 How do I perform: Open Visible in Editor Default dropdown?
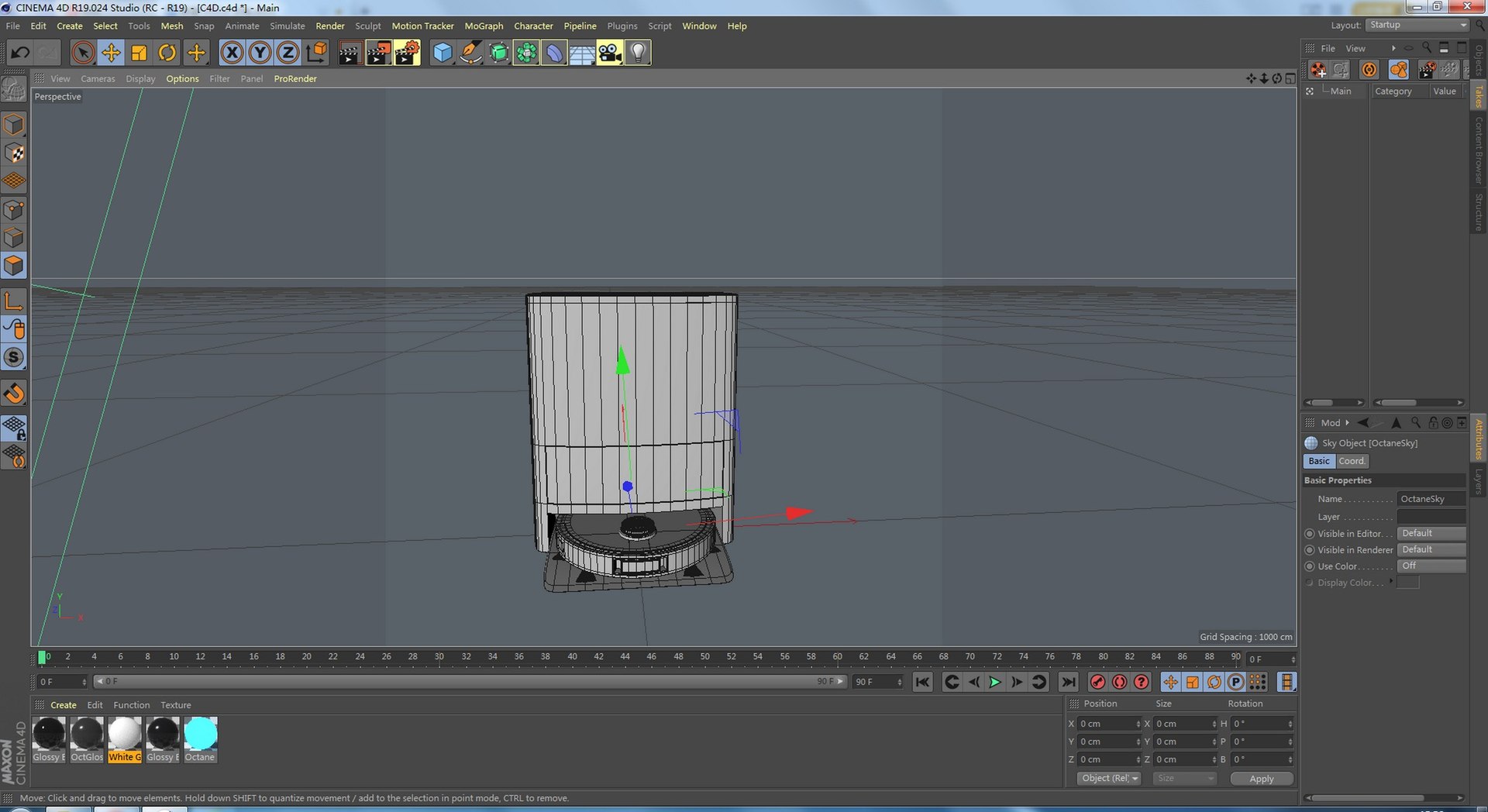1431,533
